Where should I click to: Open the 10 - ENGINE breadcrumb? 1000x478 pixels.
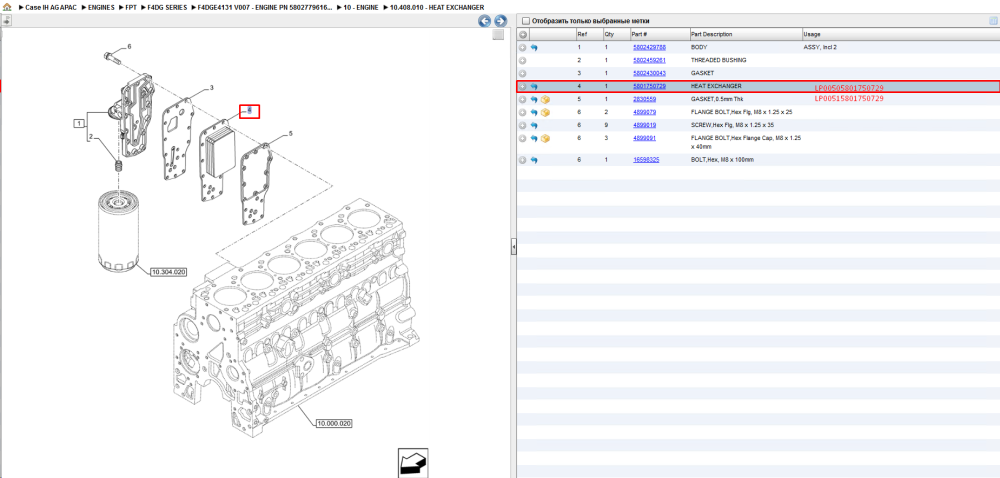click(360, 7)
